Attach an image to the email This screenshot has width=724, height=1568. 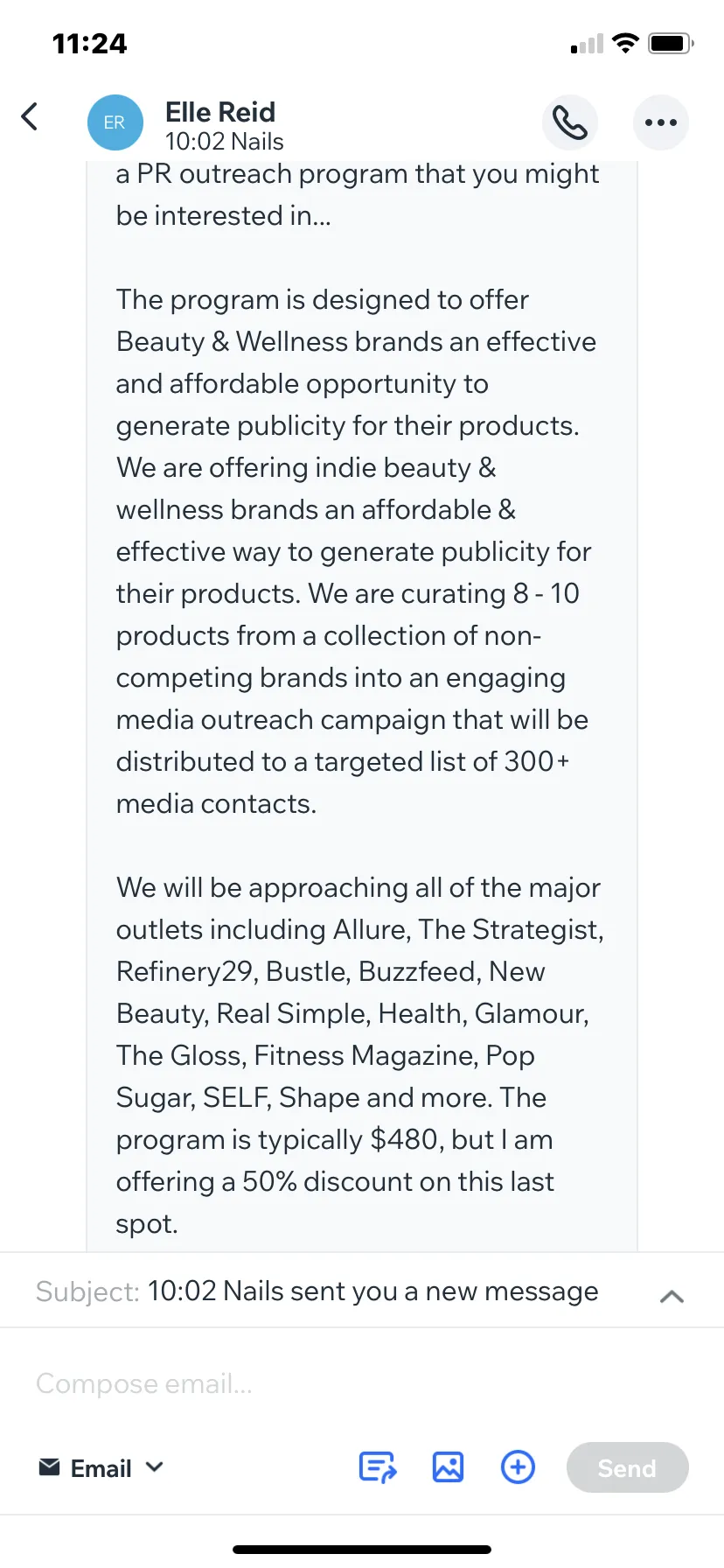[449, 1467]
